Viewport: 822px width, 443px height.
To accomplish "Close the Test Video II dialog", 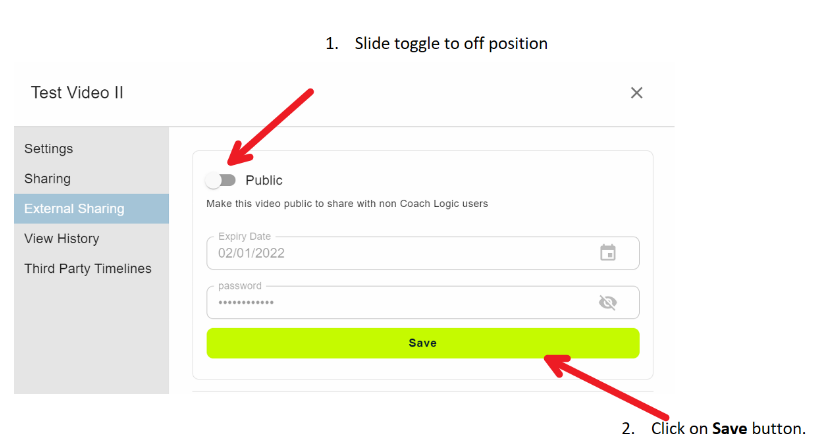I will [636, 93].
